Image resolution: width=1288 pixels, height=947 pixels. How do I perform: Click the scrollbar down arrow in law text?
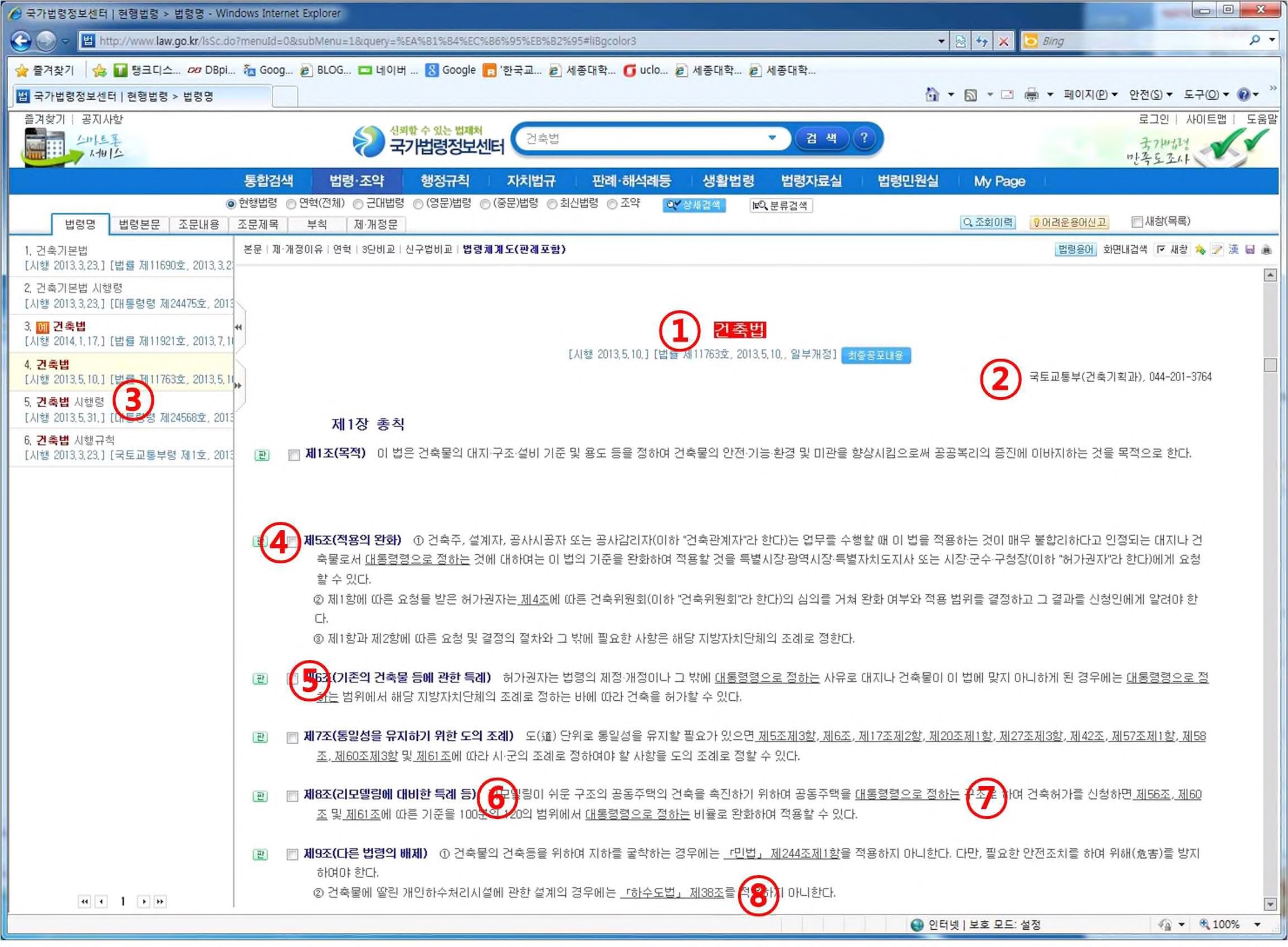pyautogui.click(x=1270, y=904)
